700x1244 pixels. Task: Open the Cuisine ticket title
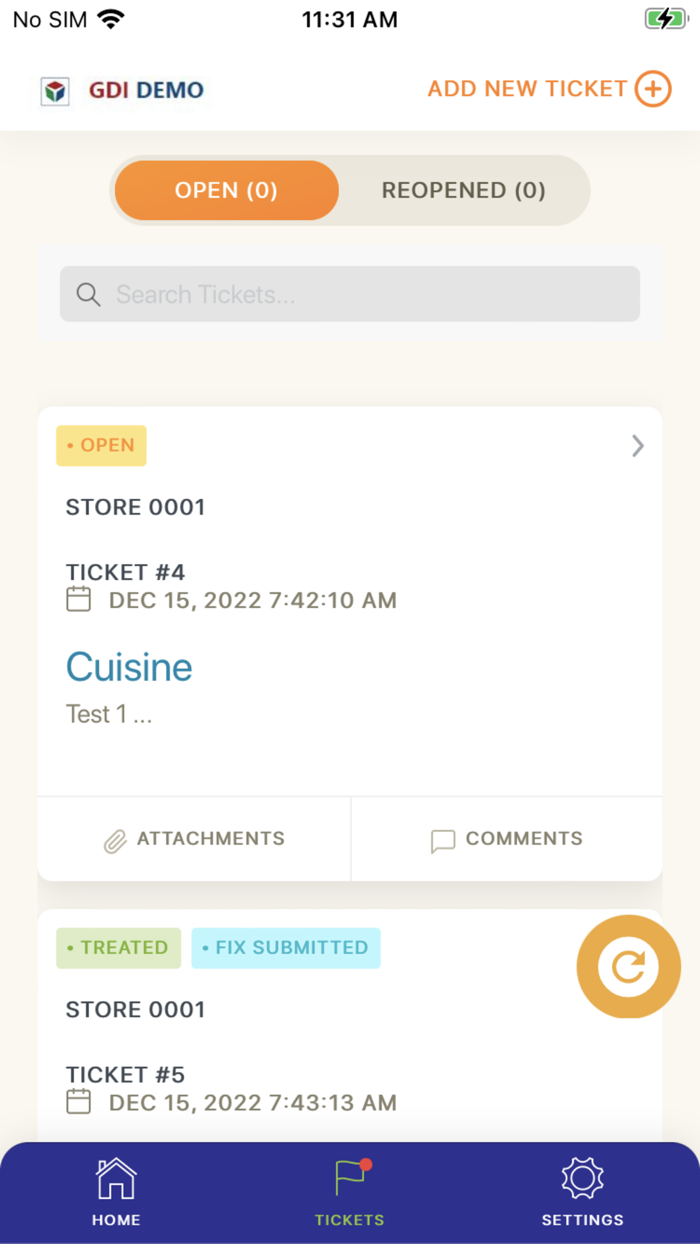pos(129,667)
